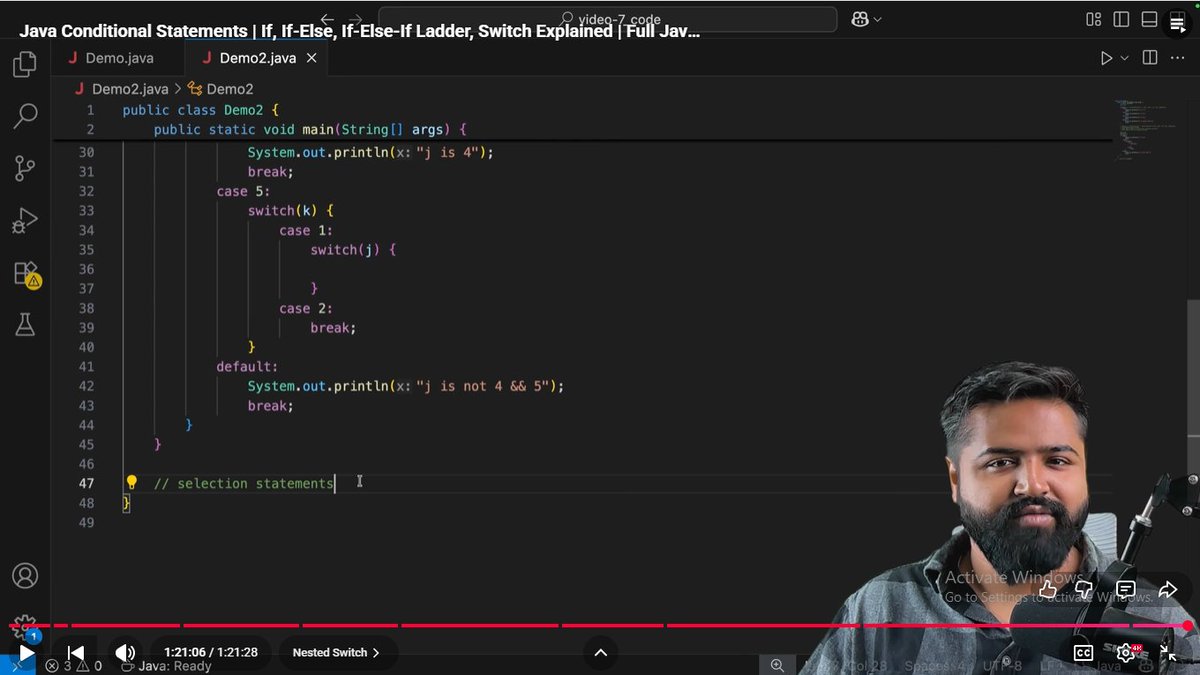
Task: Mute the video volume
Action: [125, 653]
